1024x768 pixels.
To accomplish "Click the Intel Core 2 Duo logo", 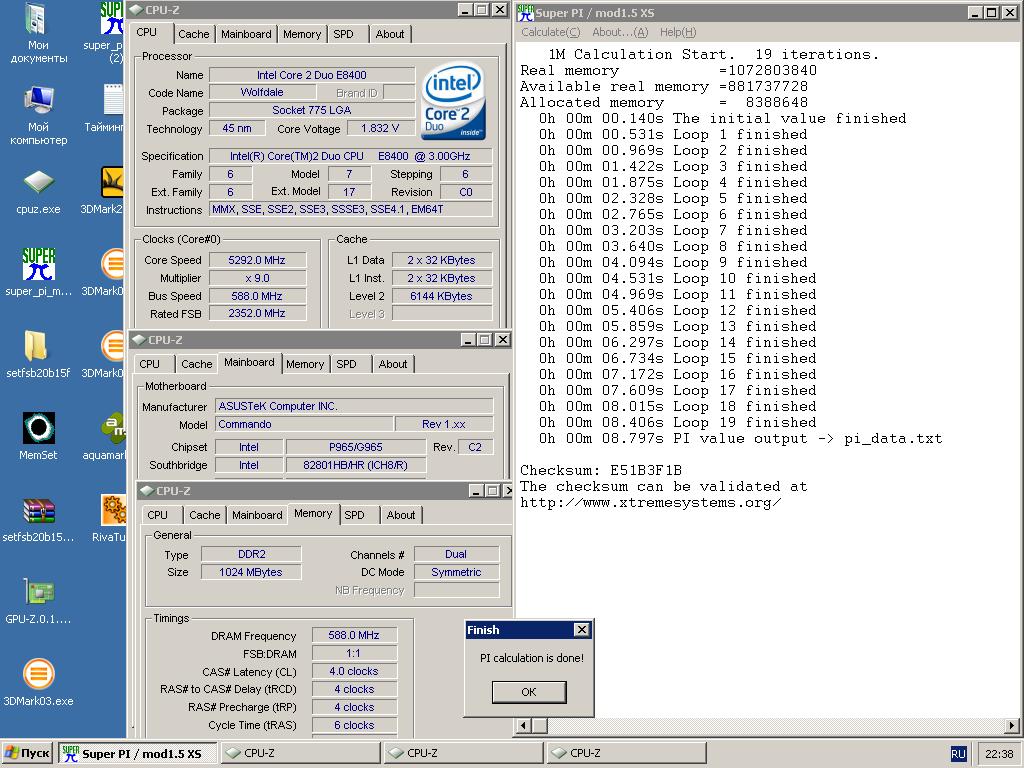I will pos(453,101).
